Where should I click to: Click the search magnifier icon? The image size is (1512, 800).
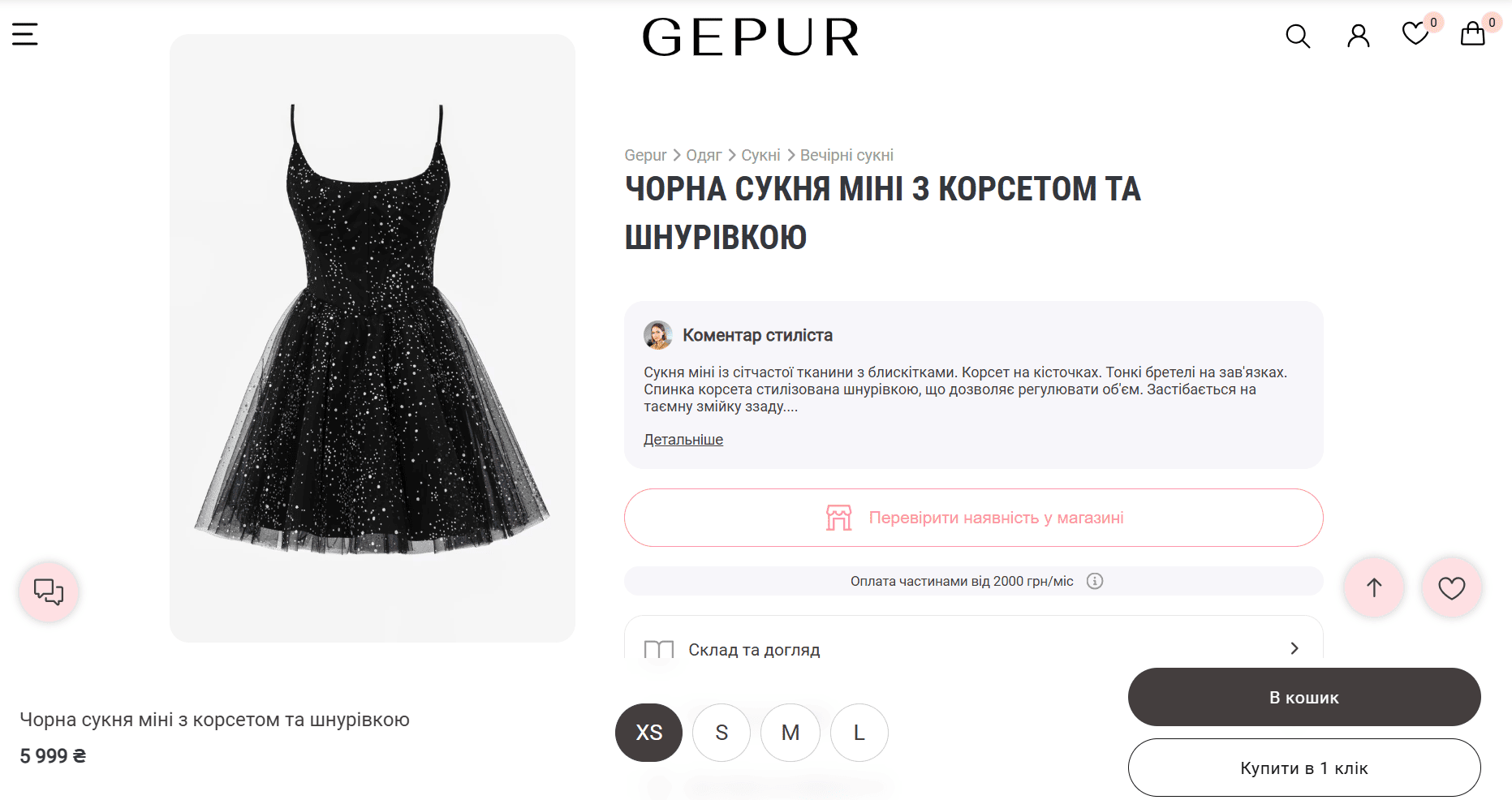(x=1298, y=36)
